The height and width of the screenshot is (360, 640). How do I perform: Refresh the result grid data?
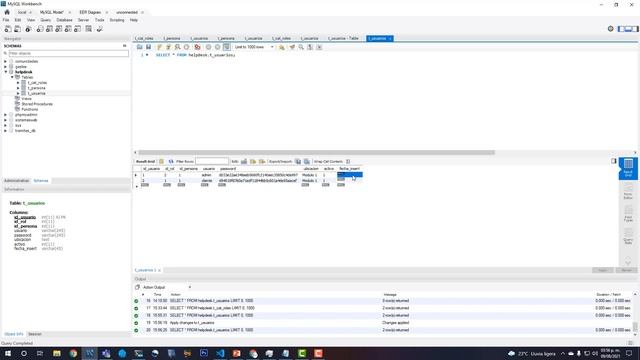(x=171, y=162)
